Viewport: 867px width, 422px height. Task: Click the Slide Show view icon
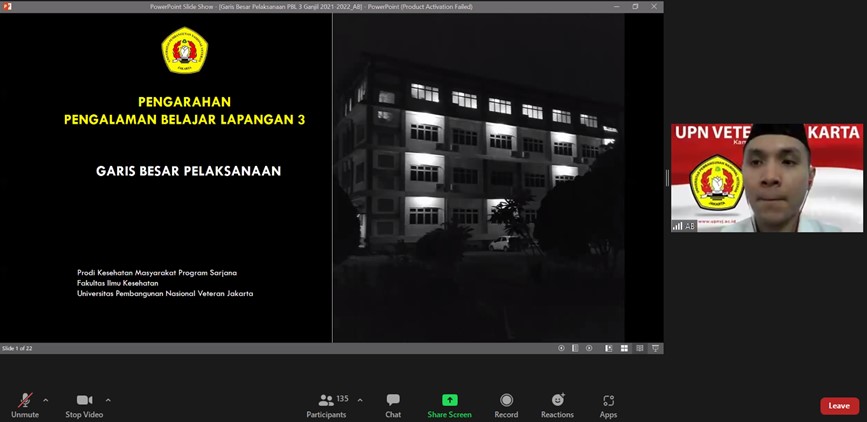point(655,349)
